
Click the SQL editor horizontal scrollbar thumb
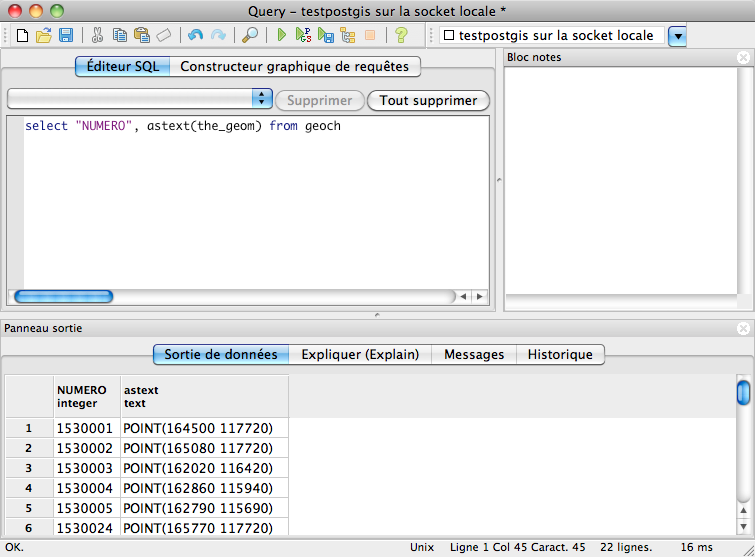(x=63, y=296)
